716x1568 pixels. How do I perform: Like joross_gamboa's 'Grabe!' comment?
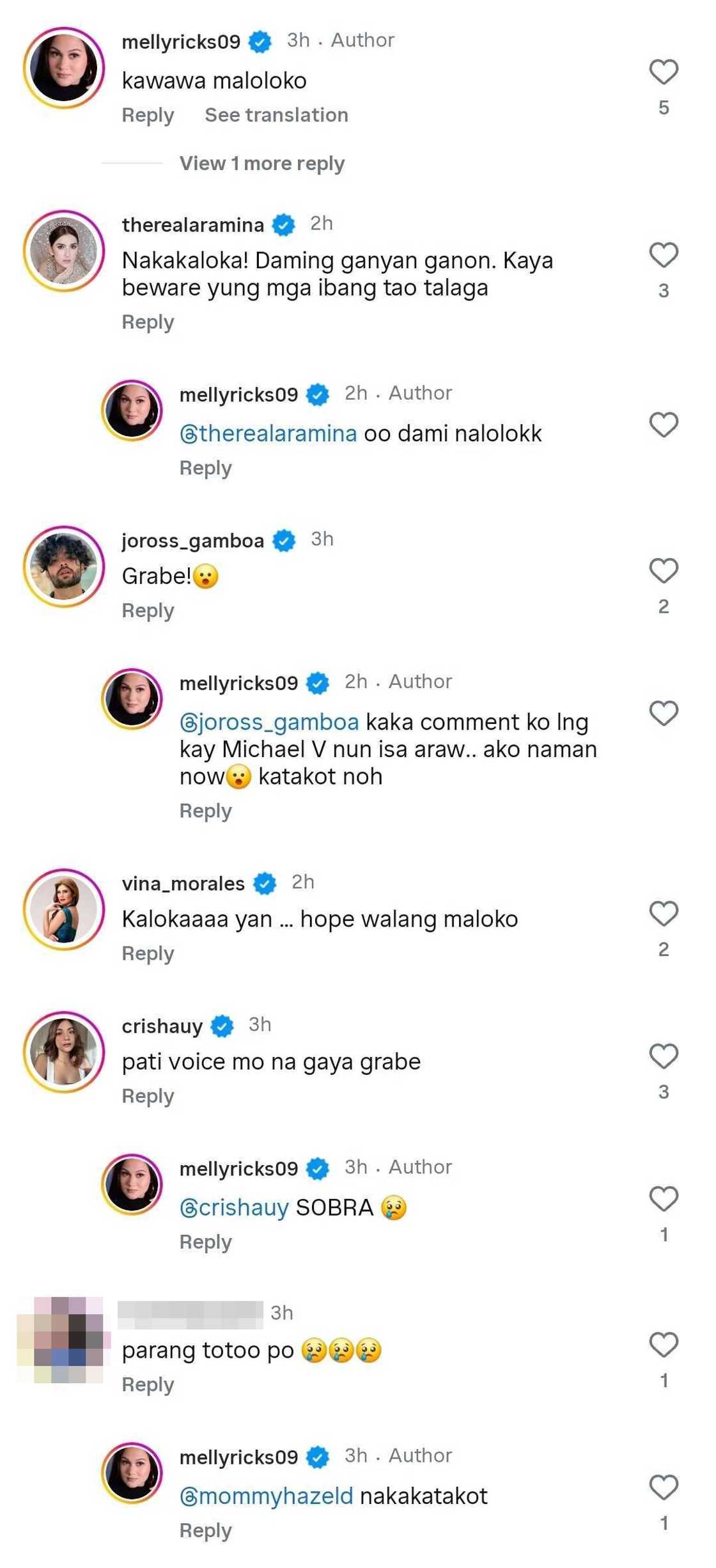(x=664, y=570)
